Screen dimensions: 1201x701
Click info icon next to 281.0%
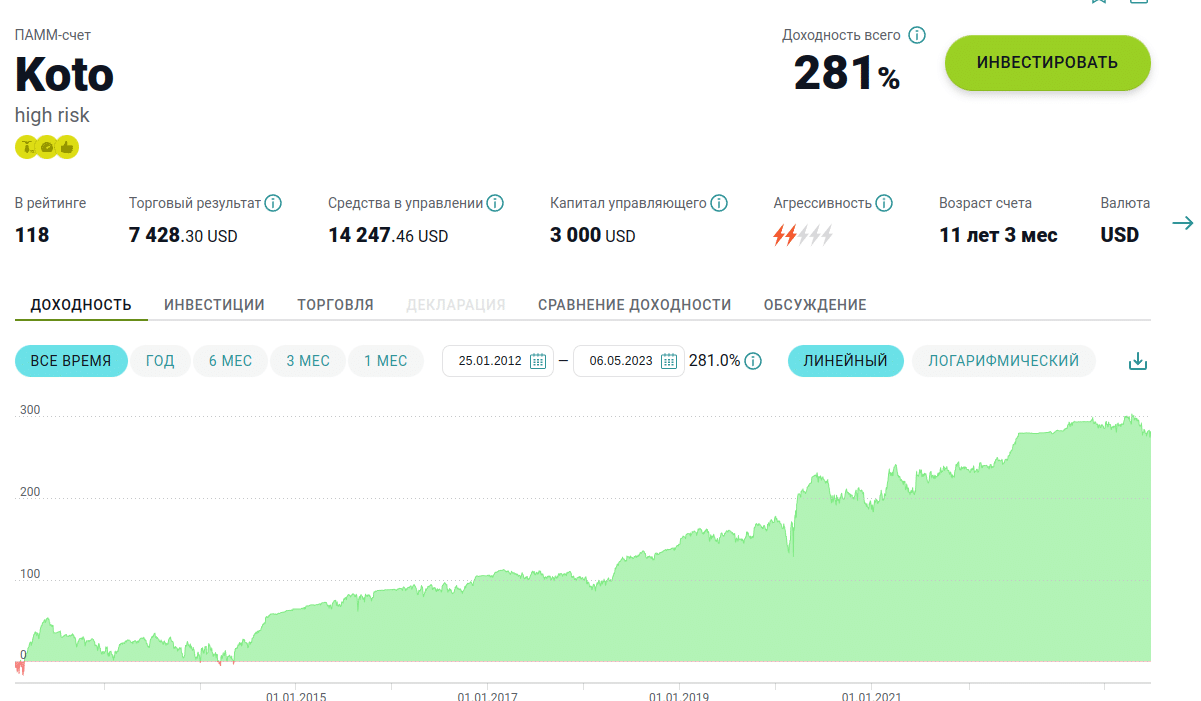753,361
